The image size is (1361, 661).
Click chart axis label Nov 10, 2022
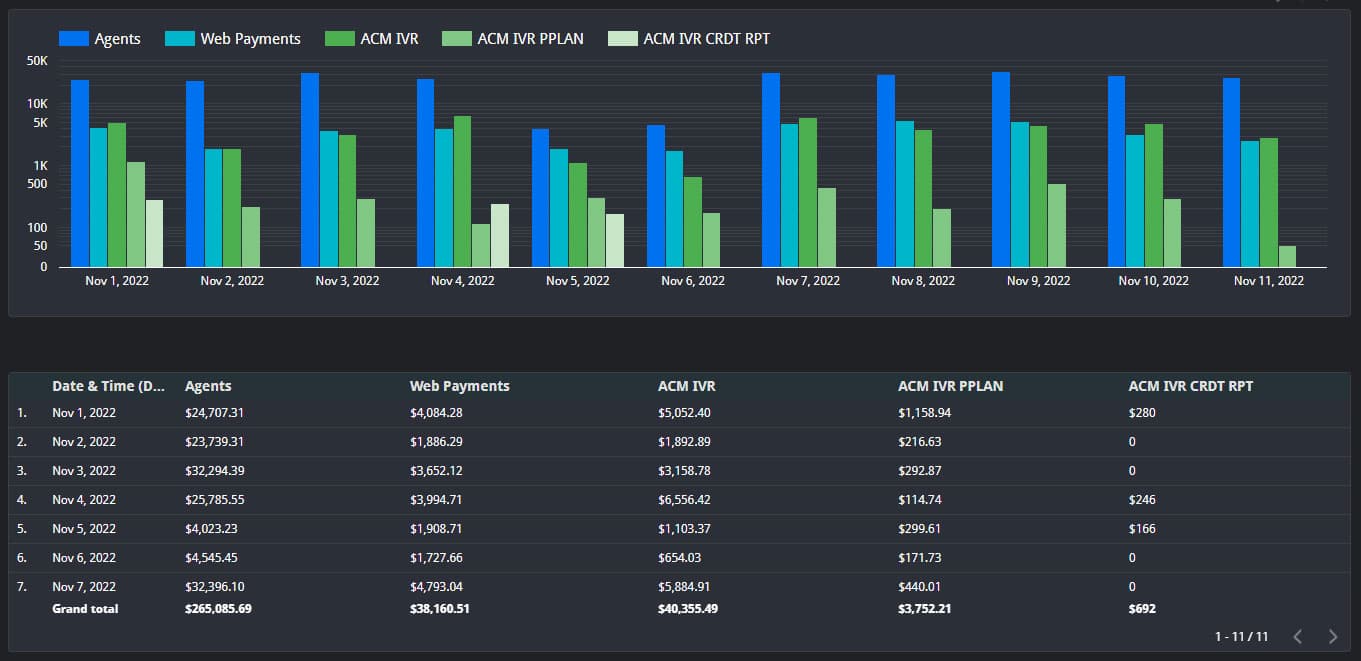pos(1153,281)
